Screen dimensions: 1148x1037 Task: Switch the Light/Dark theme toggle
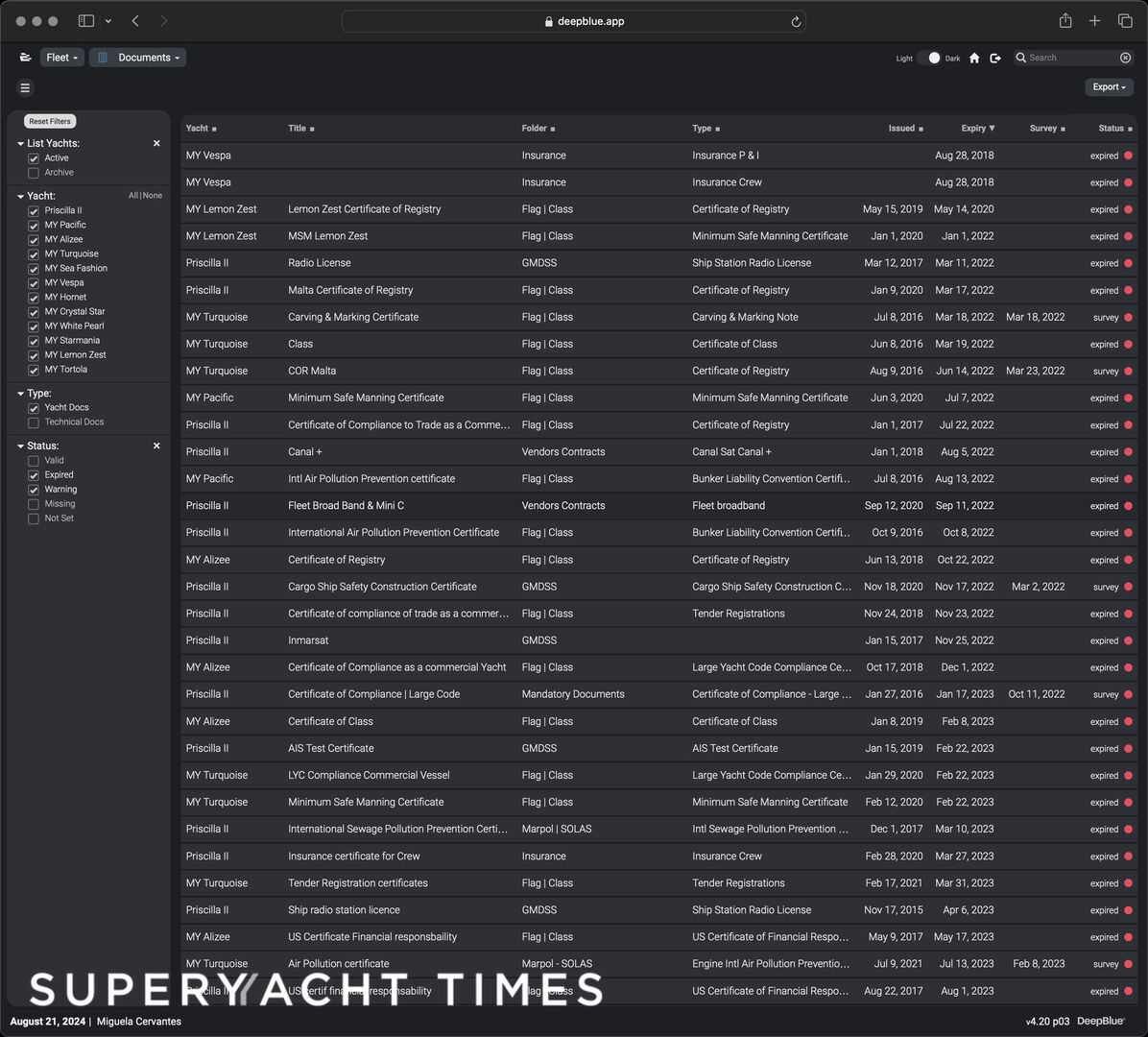pos(929,58)
